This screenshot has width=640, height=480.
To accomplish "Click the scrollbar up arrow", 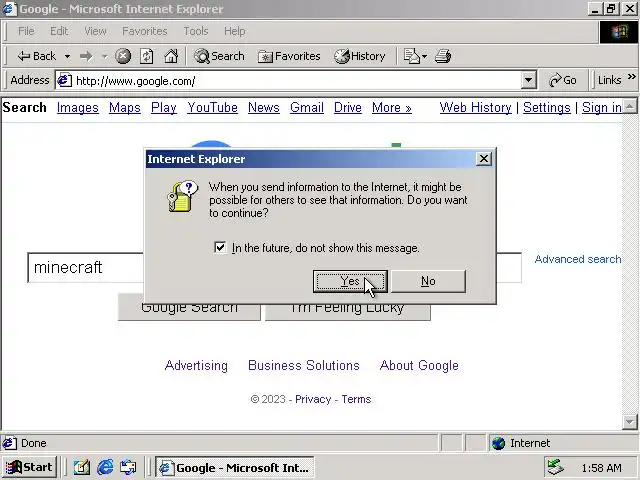I will coord(630,107).
